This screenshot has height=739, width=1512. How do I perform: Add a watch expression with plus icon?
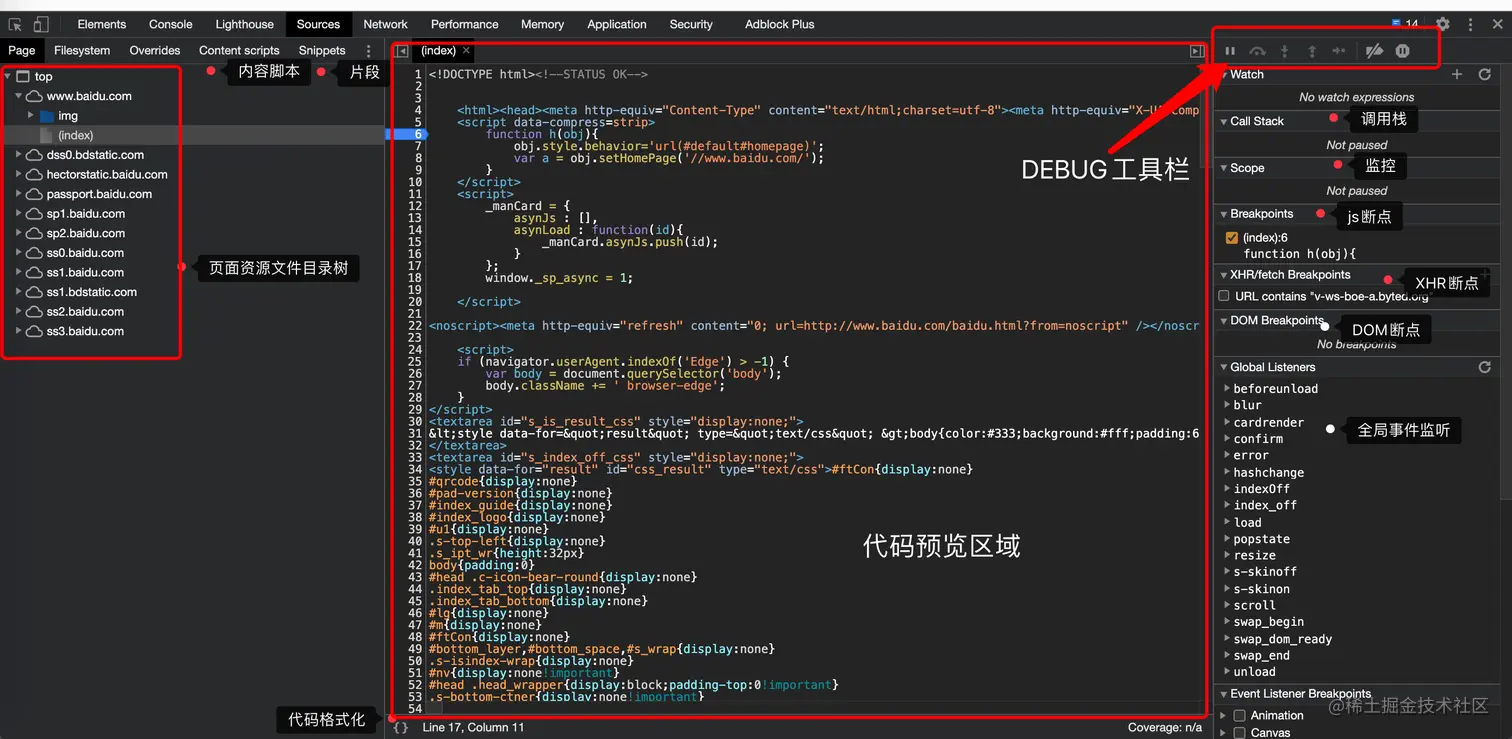pos(1457,74)
